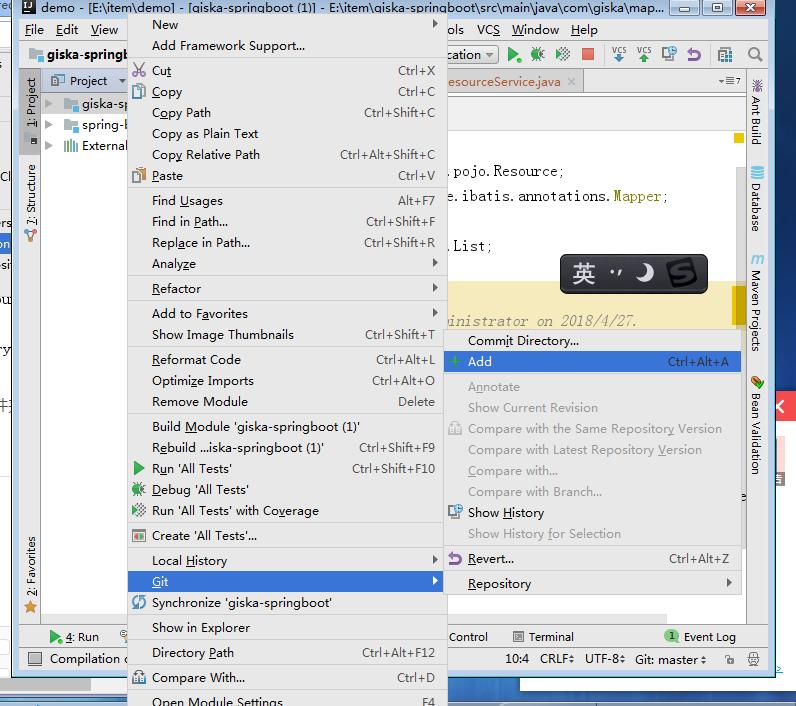Open the 4: Run tool window
The height and width of the screenshot is (706, 796).
coord(75,636)
